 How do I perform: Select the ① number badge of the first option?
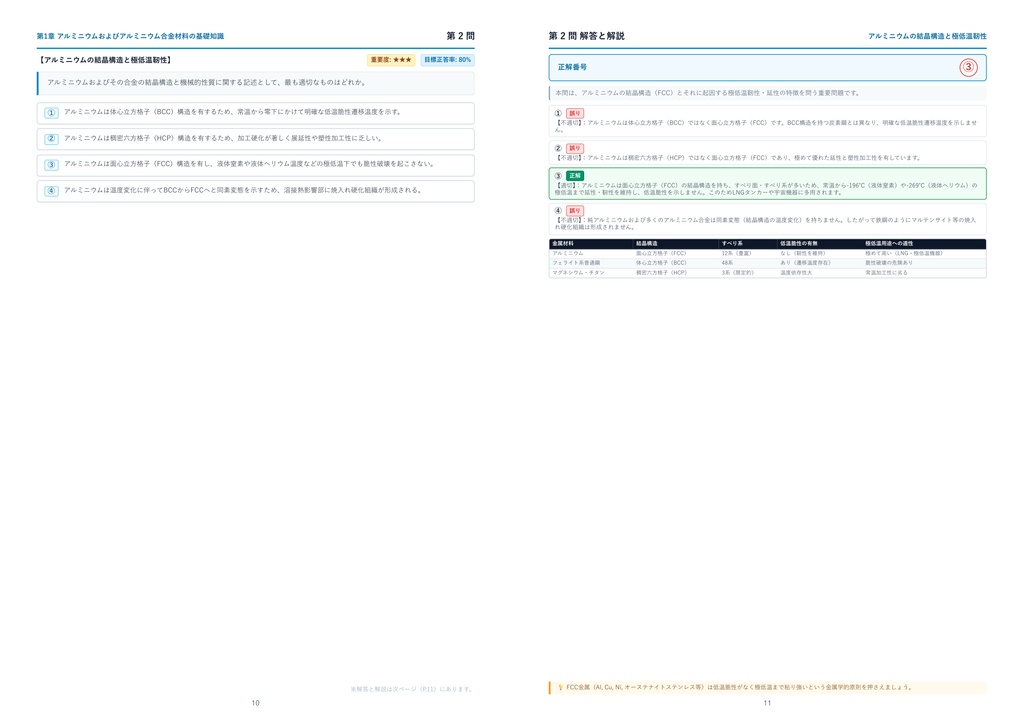click(x=52, y=113)
